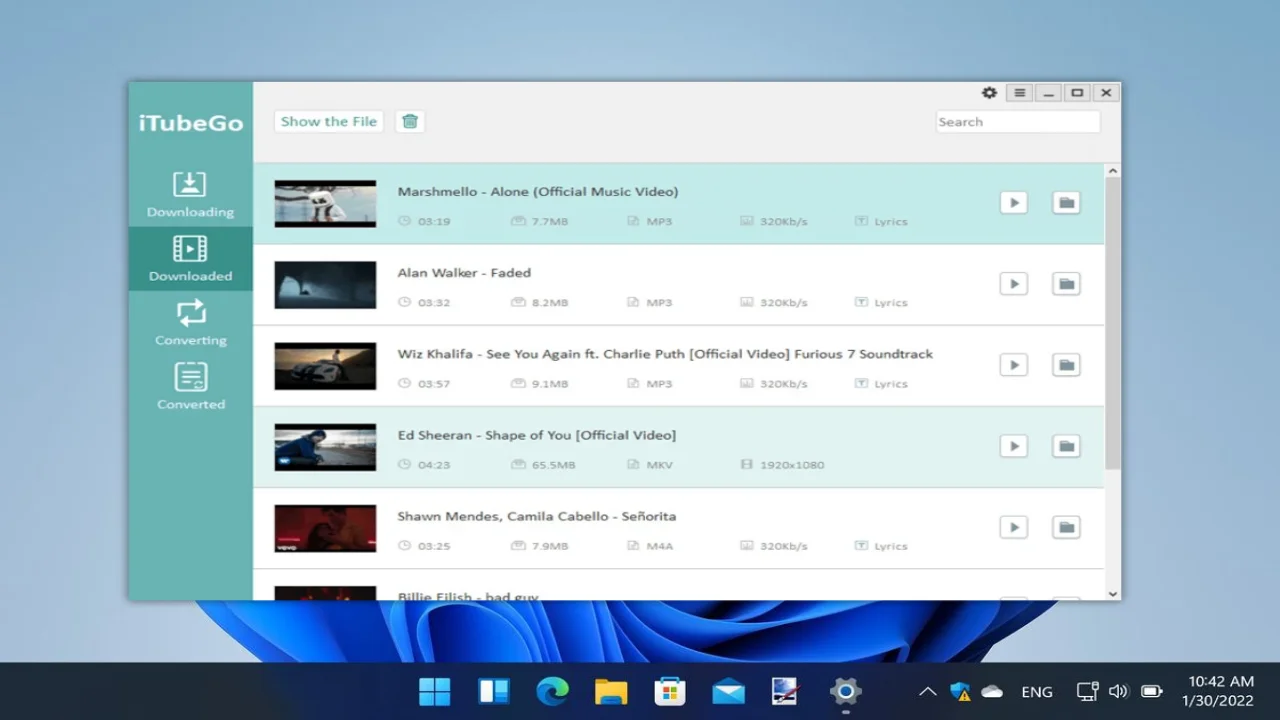The image size is (1280, 720).
Task: Open folder for Shawn Mendes - Señorita
Action: point(1067,527)
